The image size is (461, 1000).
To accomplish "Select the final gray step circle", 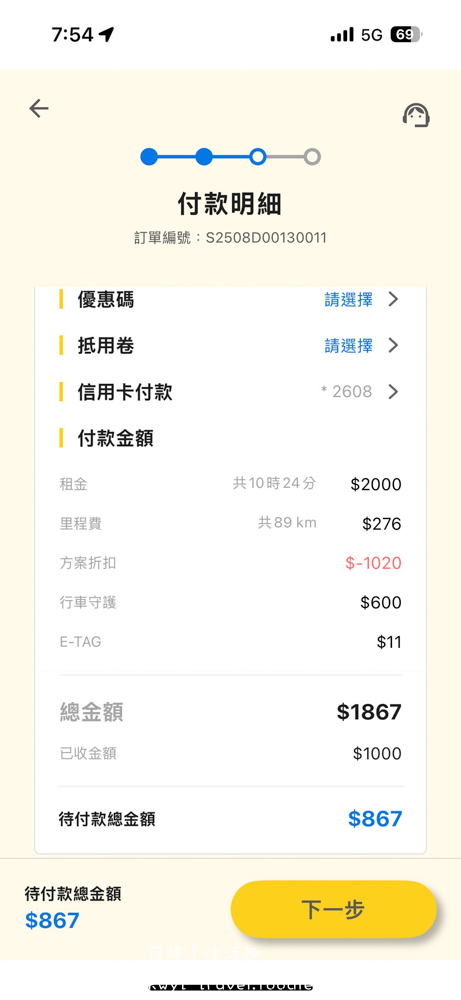I will tap(312, 157).
